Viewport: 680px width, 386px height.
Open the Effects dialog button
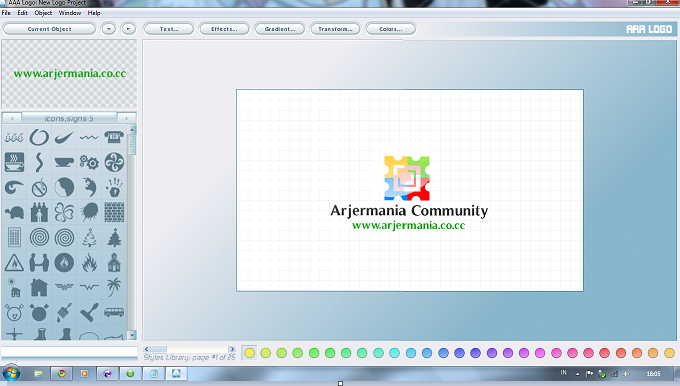[x=224, y=29]
